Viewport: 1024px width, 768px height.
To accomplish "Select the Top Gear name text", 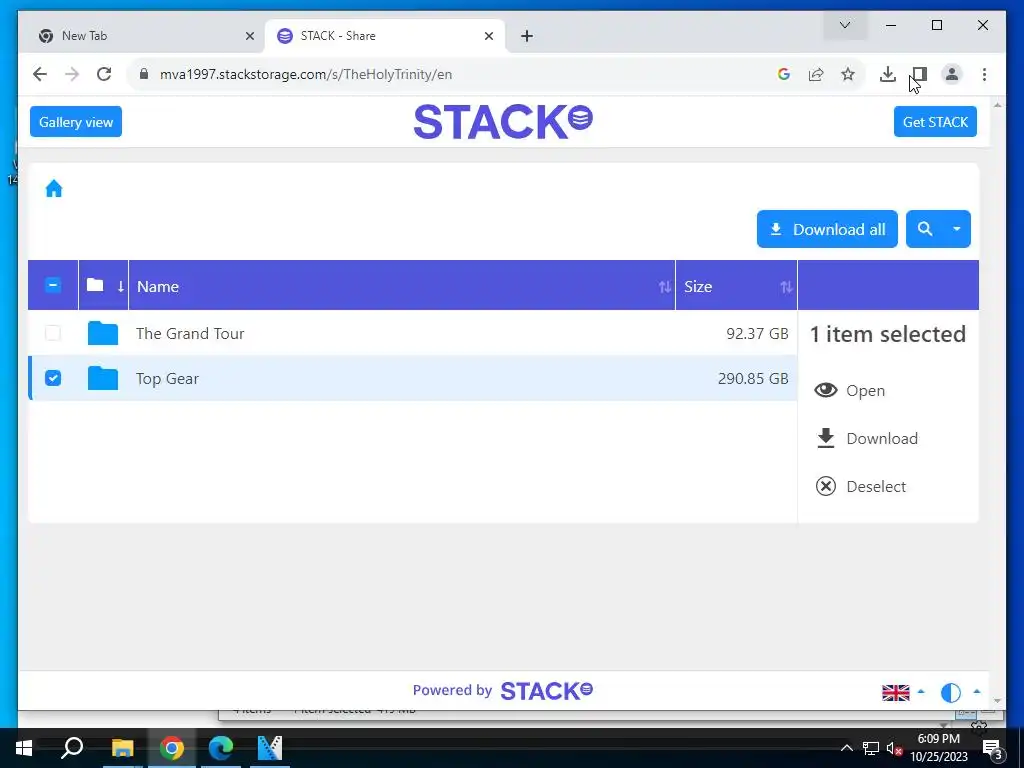I will click(x=167, y=379).
